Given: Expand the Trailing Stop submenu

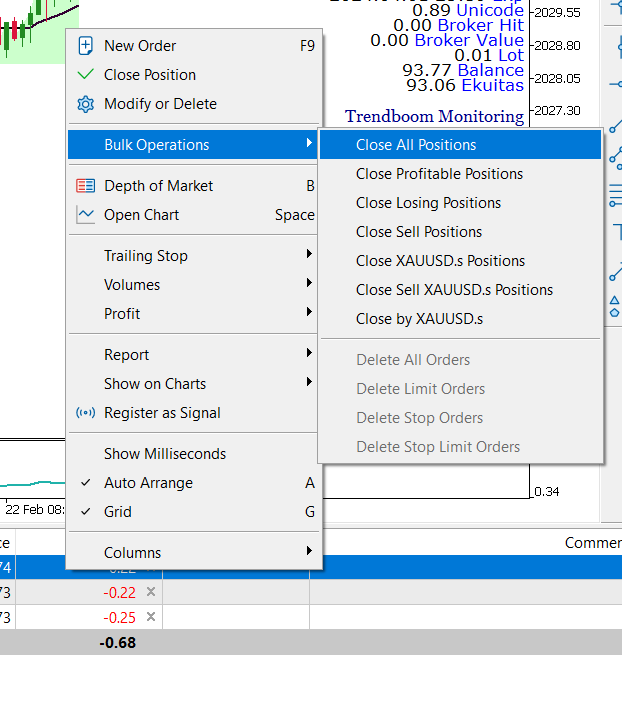Looking at the screenshot, I should pos(194,256).
